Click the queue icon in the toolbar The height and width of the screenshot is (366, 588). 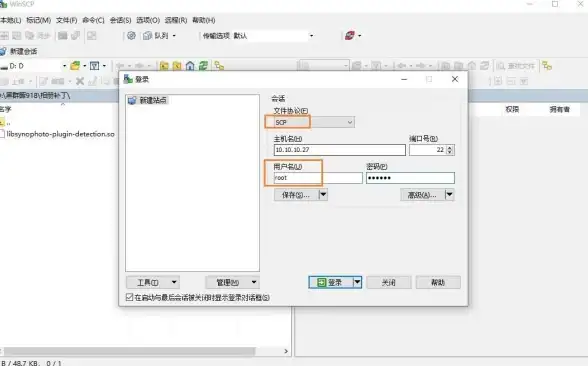tap(147, 36)
